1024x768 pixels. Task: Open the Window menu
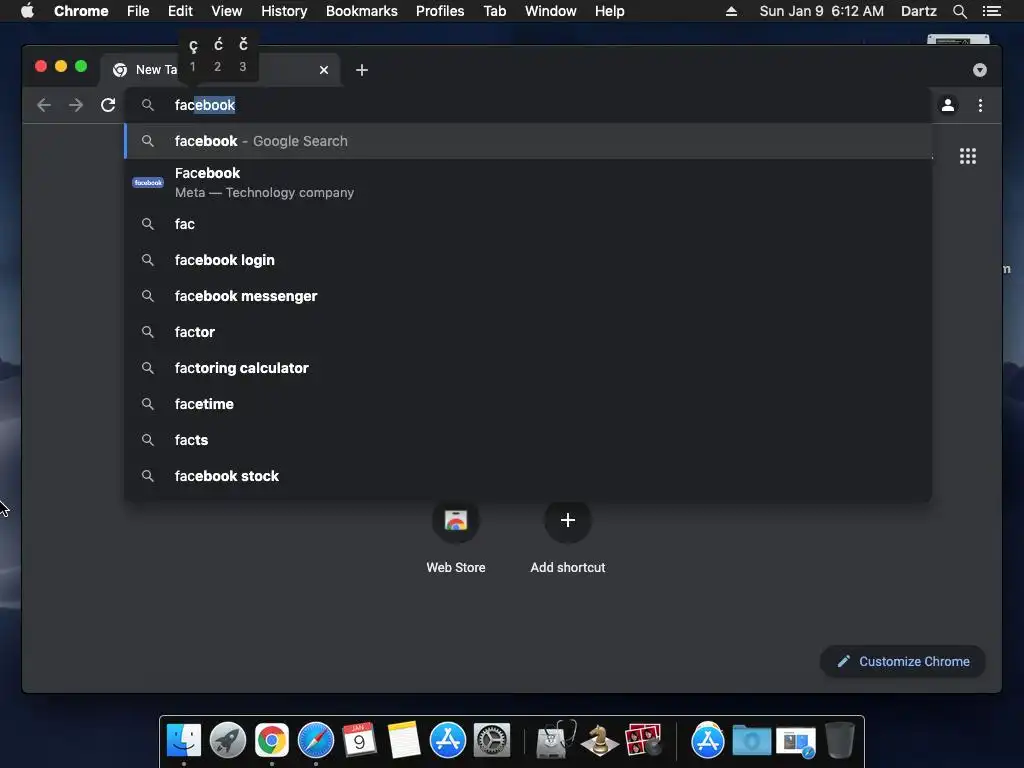pyautogui.click(x=551, y=11)
